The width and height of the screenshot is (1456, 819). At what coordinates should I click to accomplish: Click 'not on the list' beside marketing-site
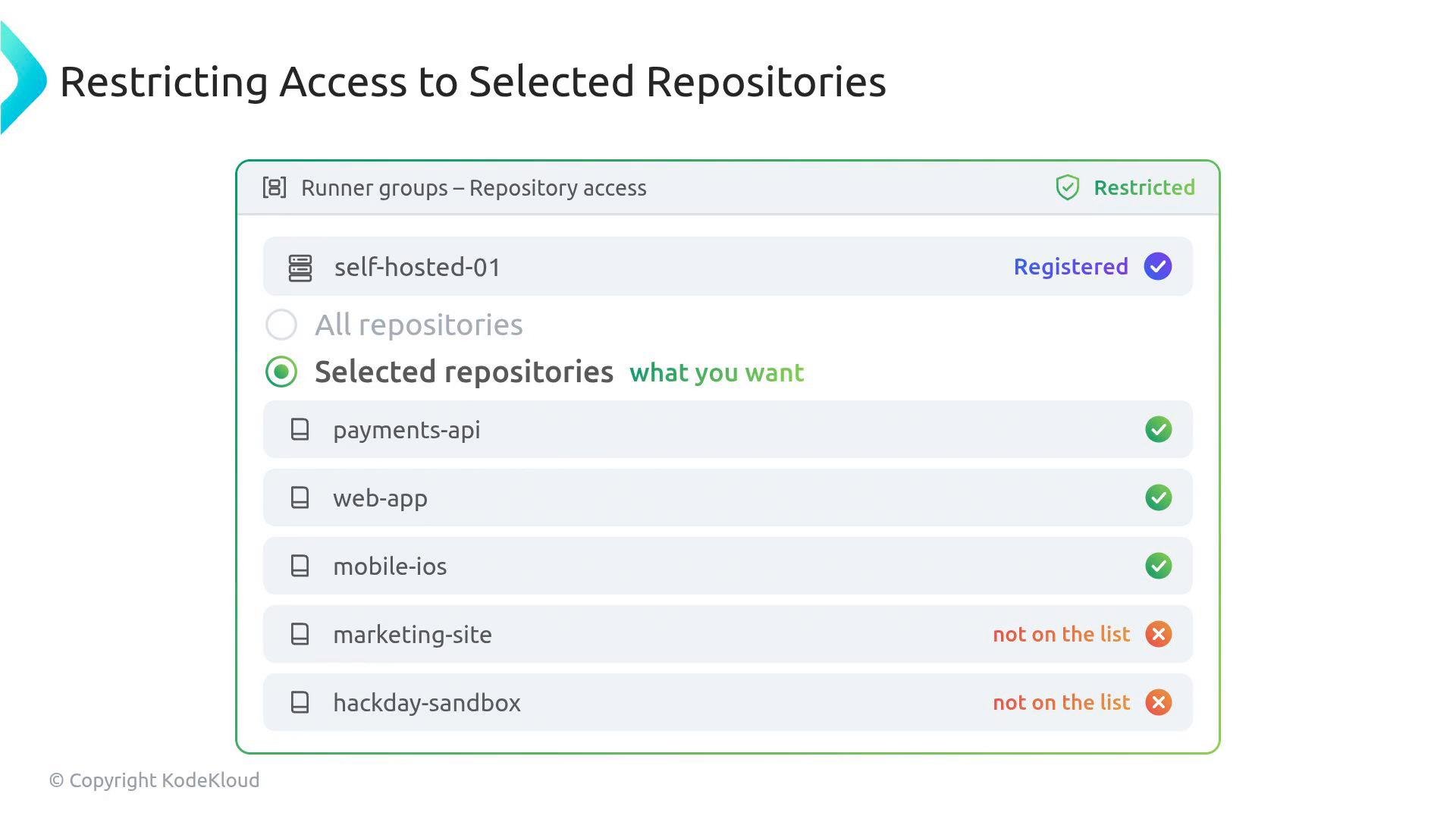[1062, 634]
